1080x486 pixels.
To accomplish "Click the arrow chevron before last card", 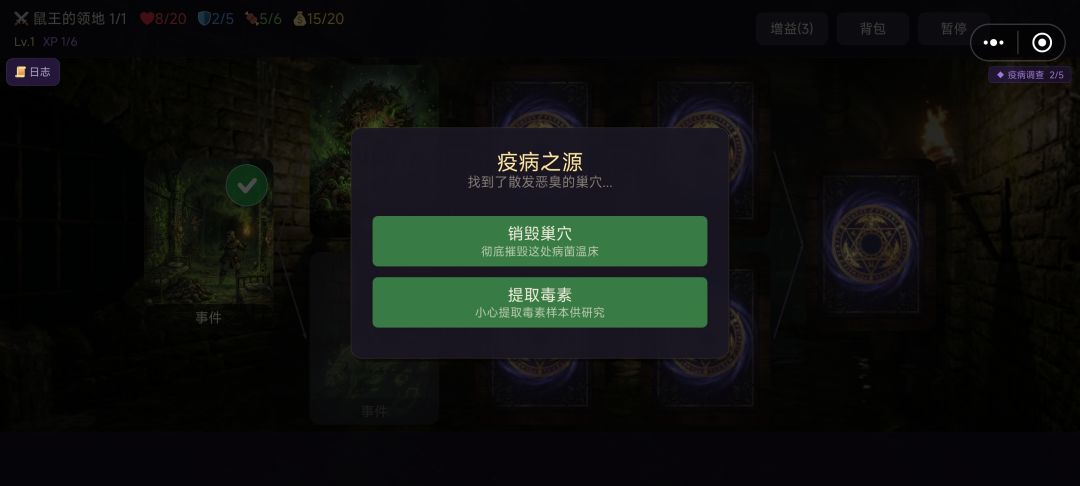I will pos(789,244).
